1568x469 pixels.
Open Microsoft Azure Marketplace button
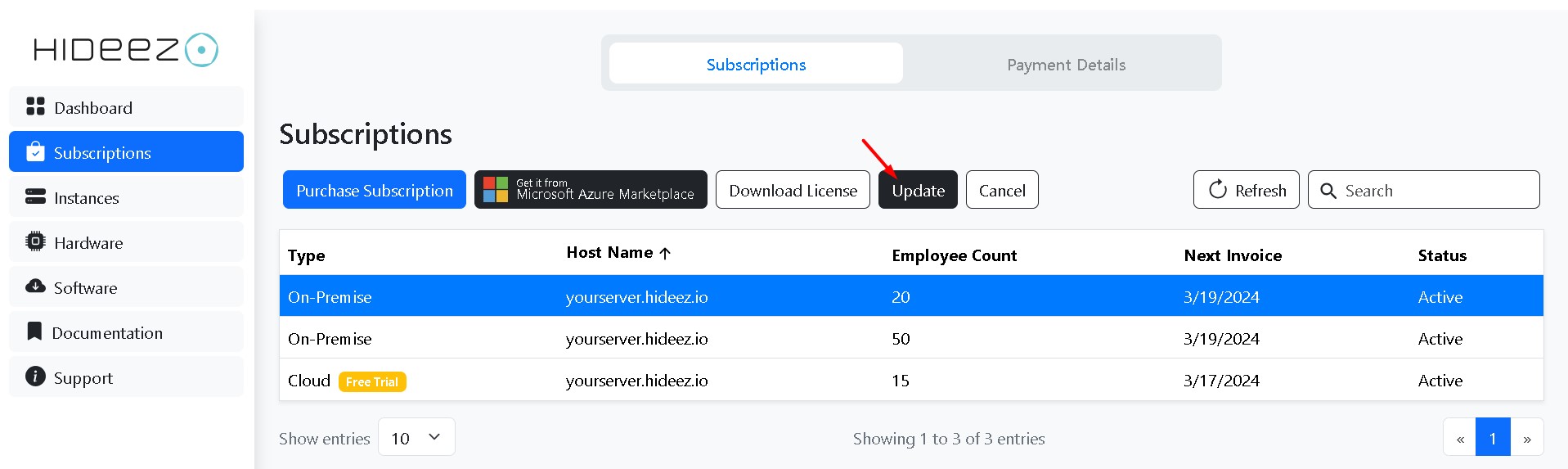point(591,190)
